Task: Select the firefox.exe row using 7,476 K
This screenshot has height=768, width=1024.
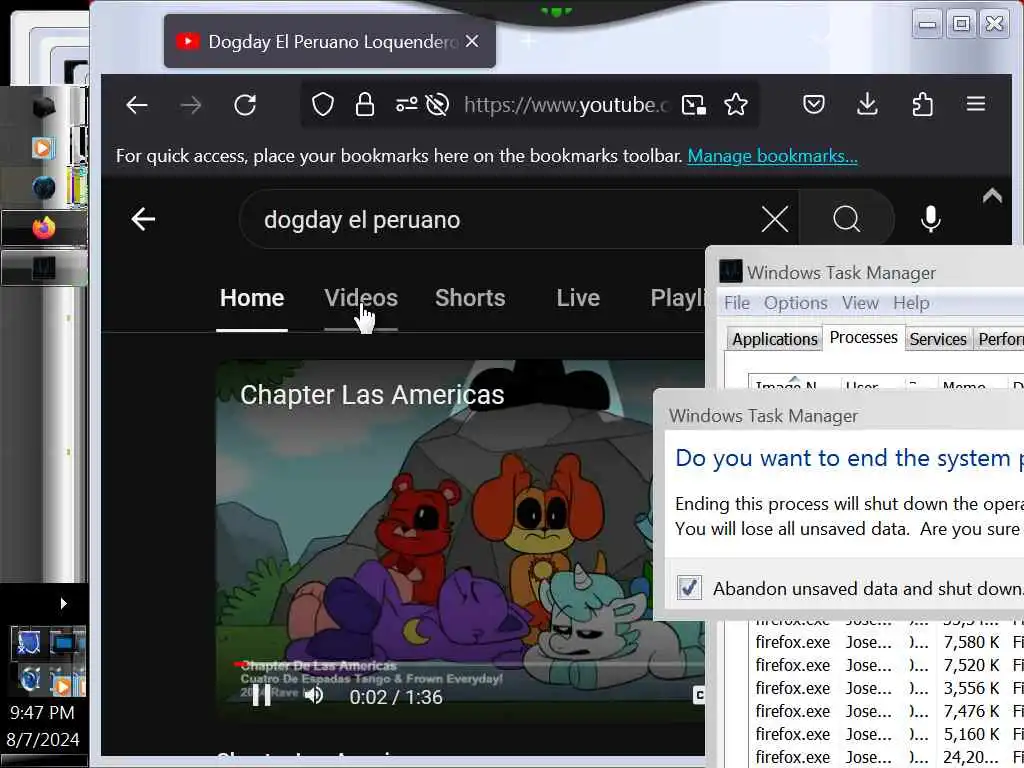Action: click(x=886, y=711)
